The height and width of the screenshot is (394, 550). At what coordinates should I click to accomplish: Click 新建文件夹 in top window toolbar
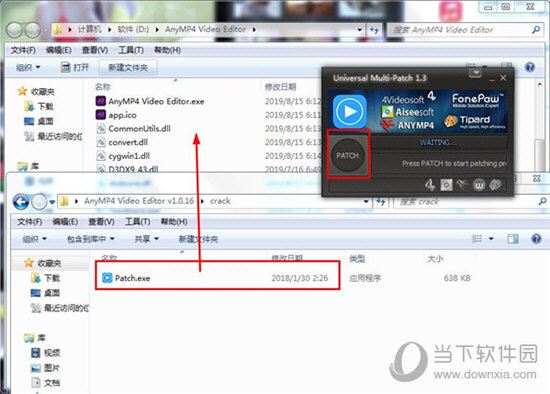click(x=128, y=67)
